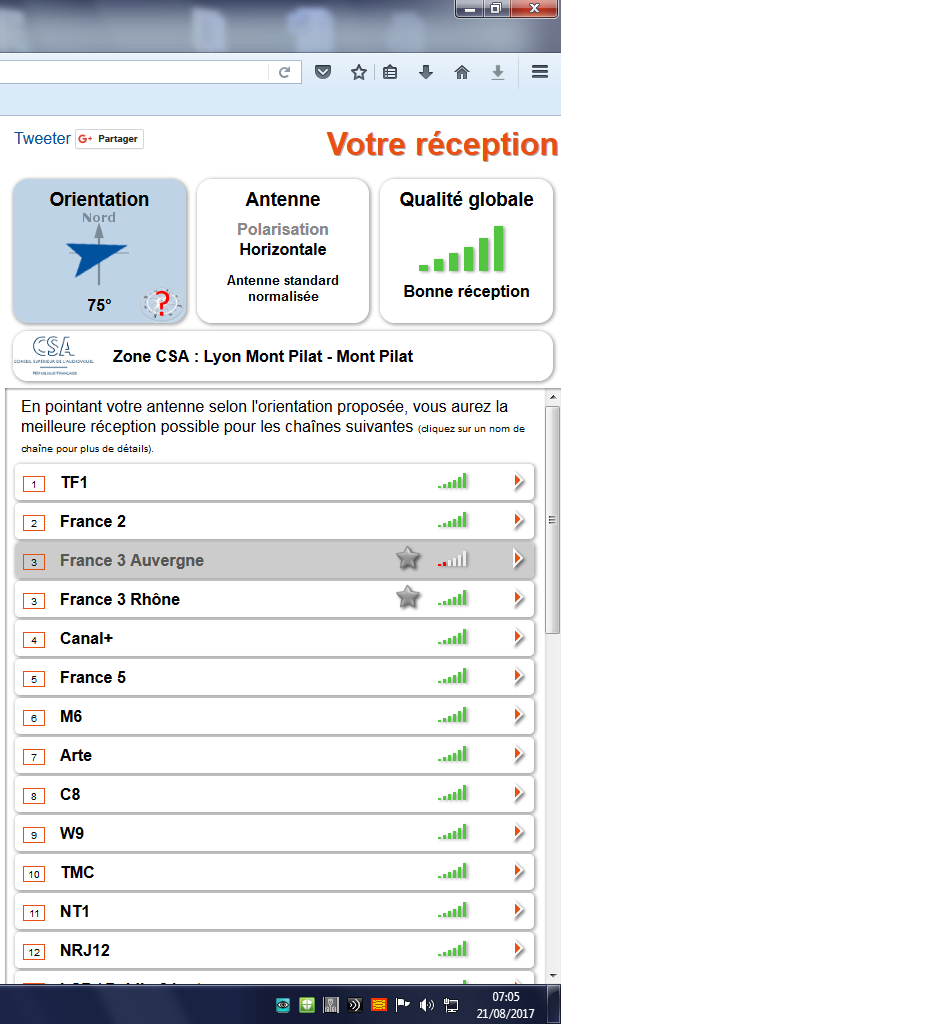Click the blue compass arrow in Orientation
The width and height of the screenshot is (926, 1024).
(x=97, y=257)
